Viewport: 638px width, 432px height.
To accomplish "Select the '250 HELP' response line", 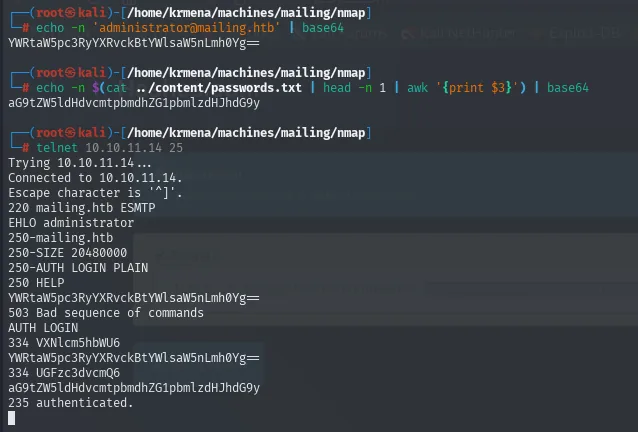I will click(36, 283).
